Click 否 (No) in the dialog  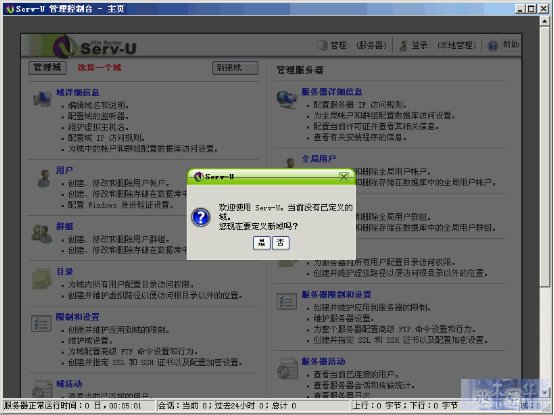coord(281,243)
